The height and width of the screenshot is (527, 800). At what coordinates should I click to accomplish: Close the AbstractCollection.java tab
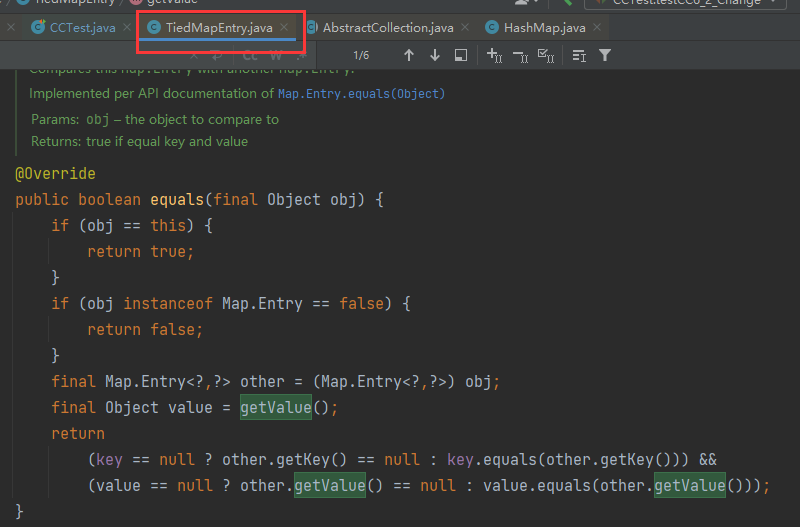click(x=465, y=28)
